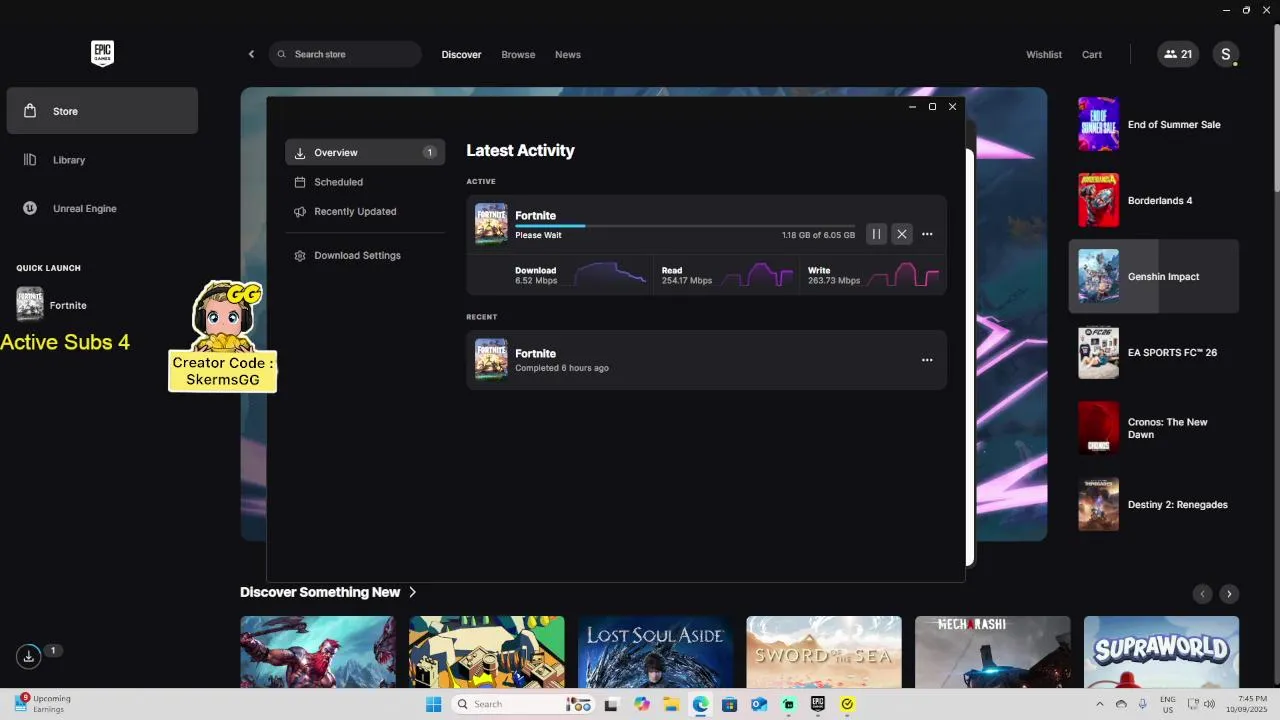This screenshot has width=1280, height=720.
Task: Click the Write speed graph
Action: (x=904, y=274)
